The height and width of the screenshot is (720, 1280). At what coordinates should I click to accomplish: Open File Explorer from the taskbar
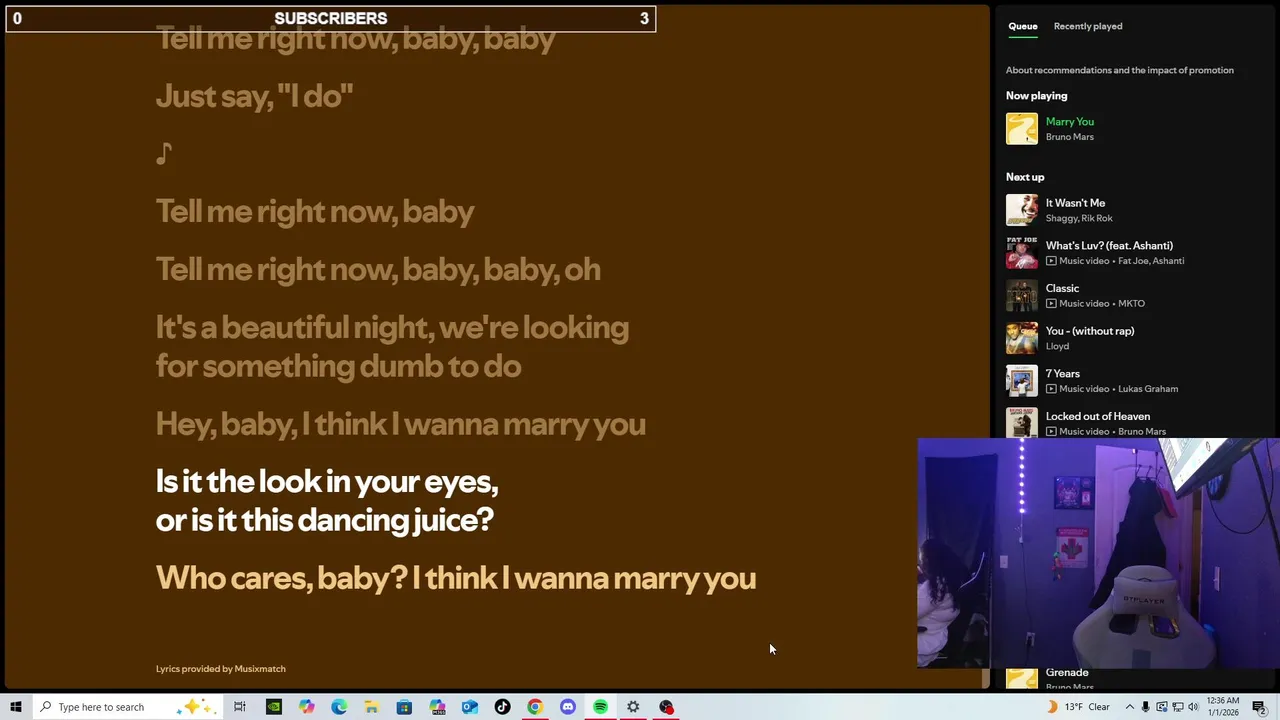tap(371, 707)
